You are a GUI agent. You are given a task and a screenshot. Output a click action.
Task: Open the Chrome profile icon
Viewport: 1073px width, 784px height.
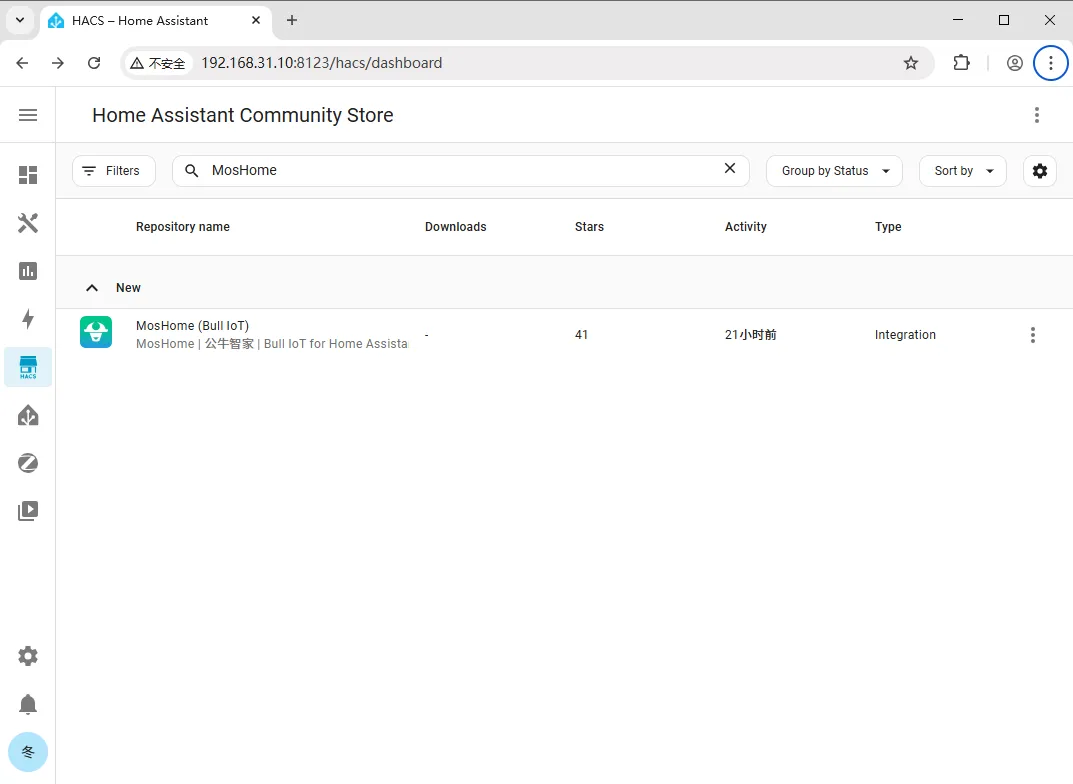click(x=1015, y=63)
